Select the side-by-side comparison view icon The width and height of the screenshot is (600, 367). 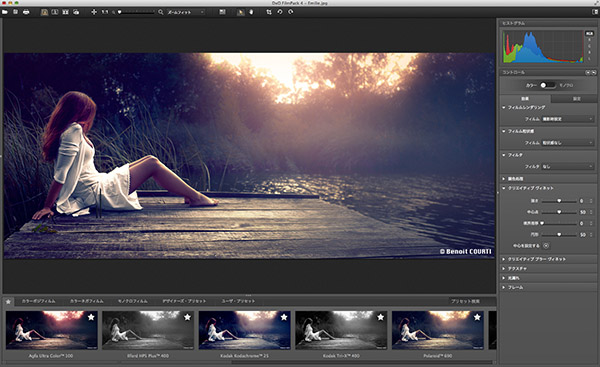pos(65,12)
